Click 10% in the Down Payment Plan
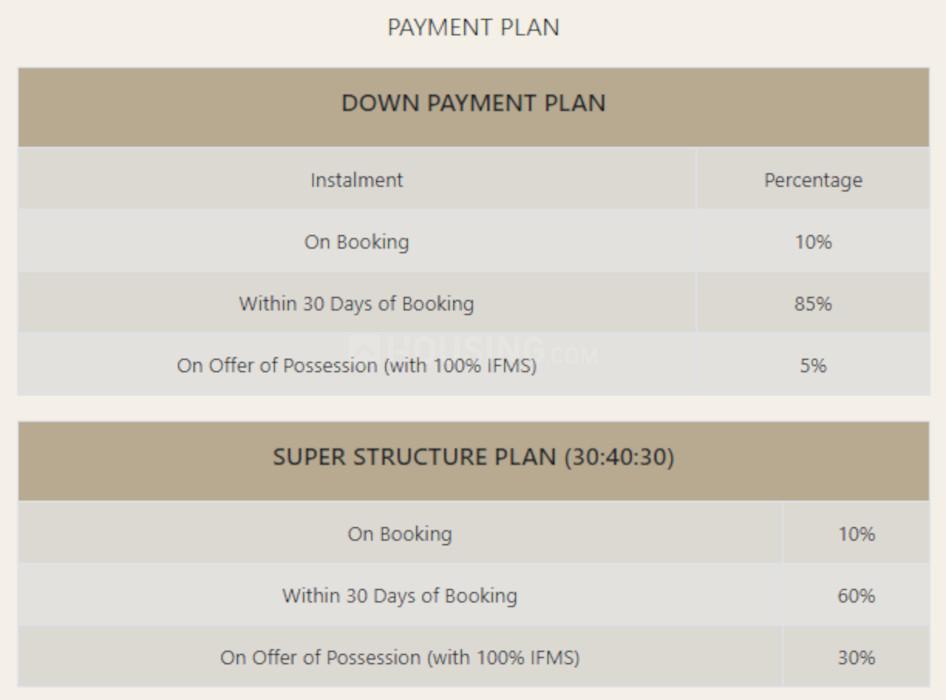Image resolution: width=946 pixels, height=700 pixels. 813,242
